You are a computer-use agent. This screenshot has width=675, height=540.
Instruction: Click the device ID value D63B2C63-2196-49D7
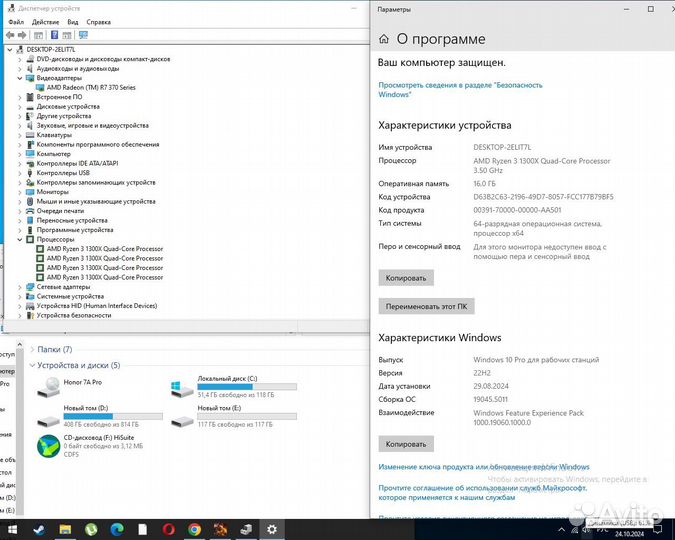543,197
